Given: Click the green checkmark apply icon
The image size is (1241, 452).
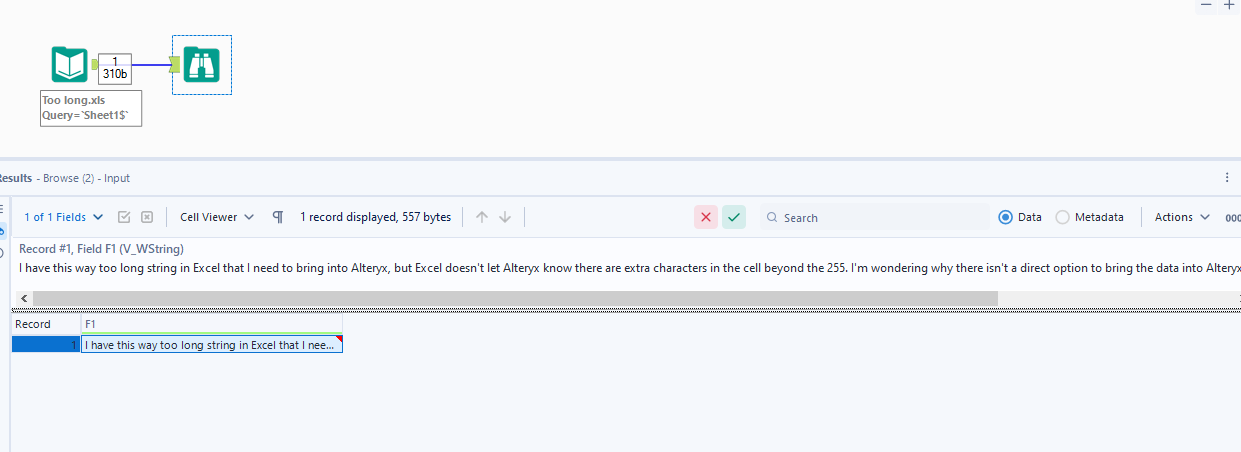Looking at the screenshot, I should (735, 217).
